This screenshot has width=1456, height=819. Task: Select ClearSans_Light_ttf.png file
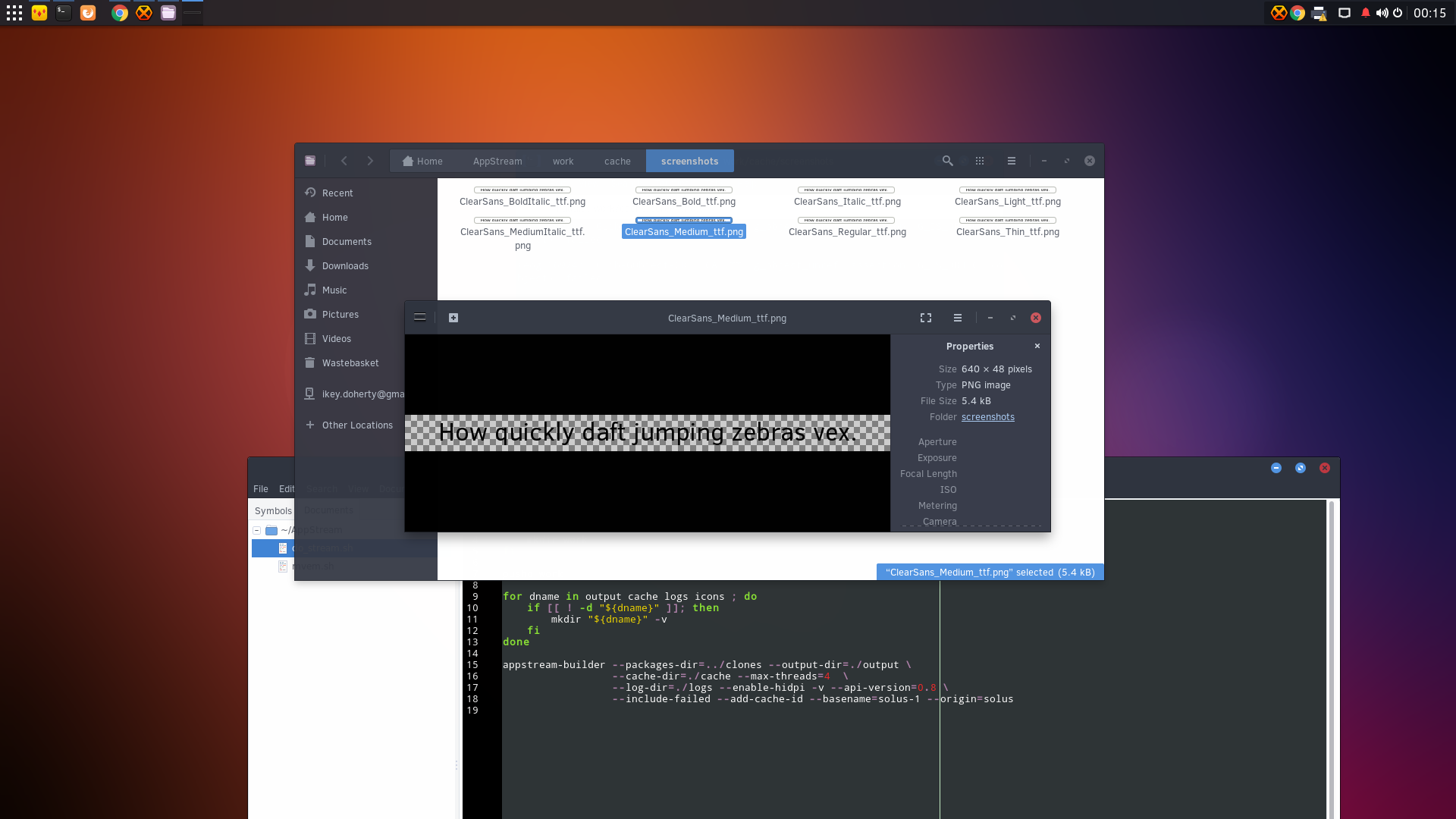click(1008, 197)
